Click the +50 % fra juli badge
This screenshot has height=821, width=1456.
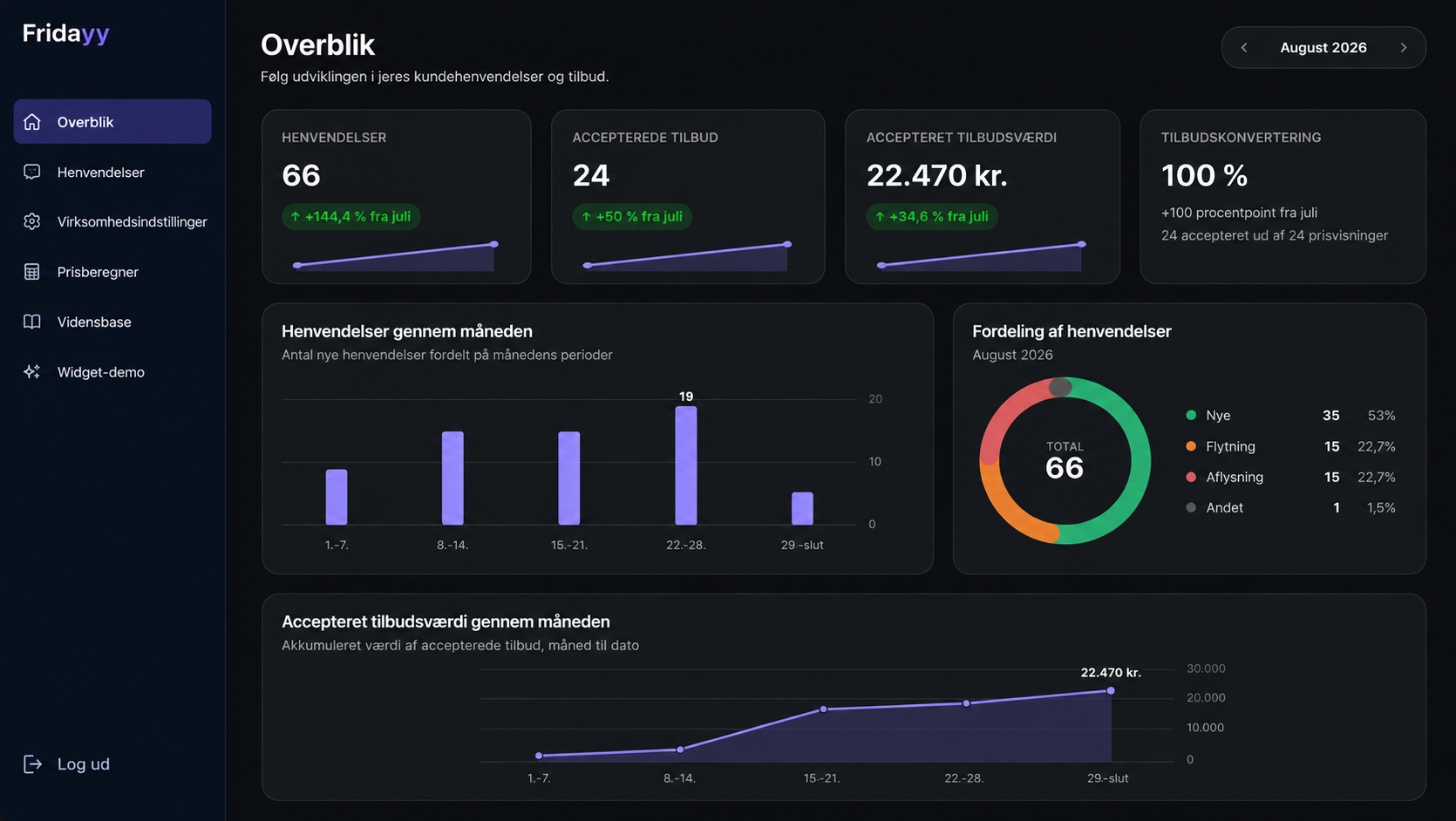point(632,216)
